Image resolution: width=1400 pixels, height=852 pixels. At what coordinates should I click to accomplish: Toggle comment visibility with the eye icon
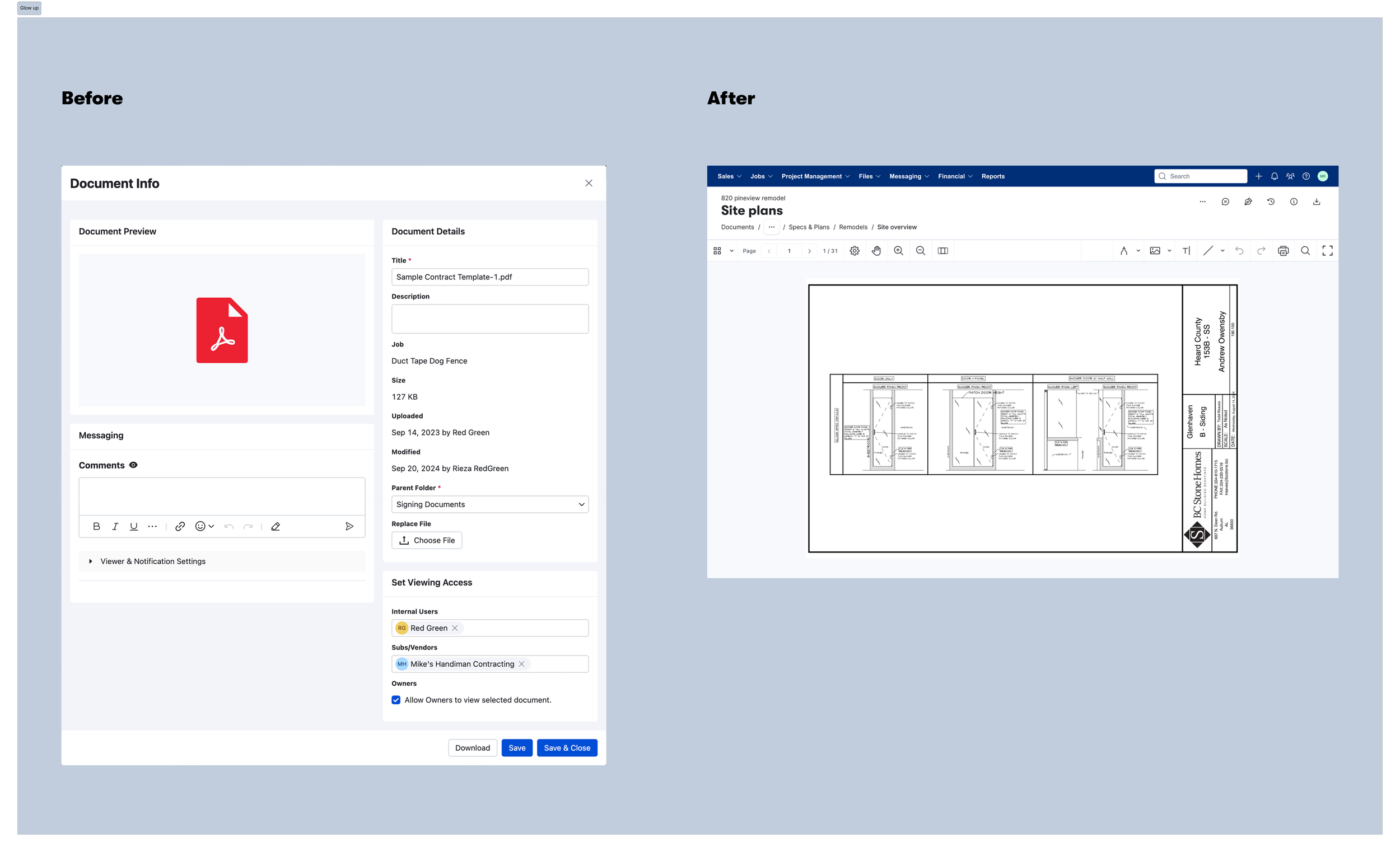pyautogui.click(x=133, y=465)
